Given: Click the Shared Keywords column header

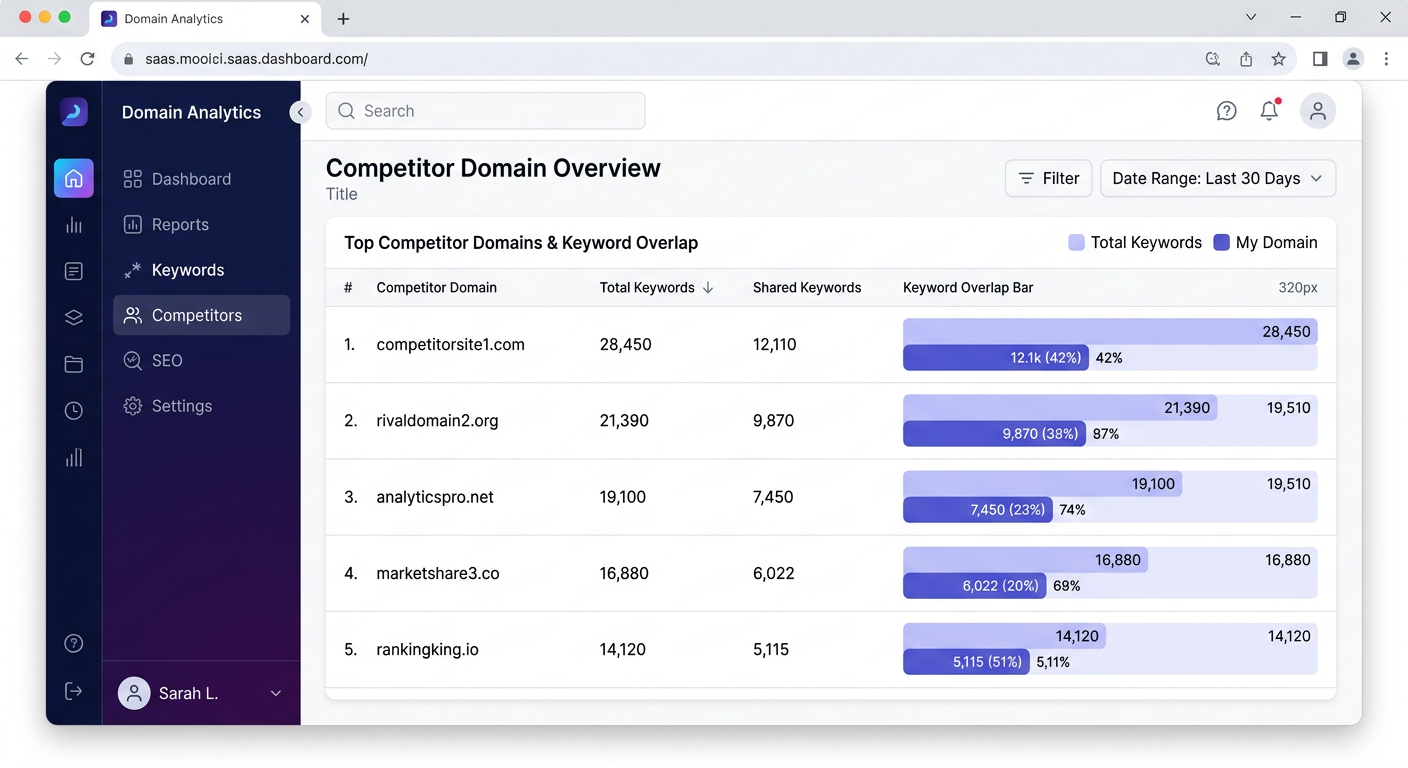Looking at the screenshot, I should click(x=807, y=287).
